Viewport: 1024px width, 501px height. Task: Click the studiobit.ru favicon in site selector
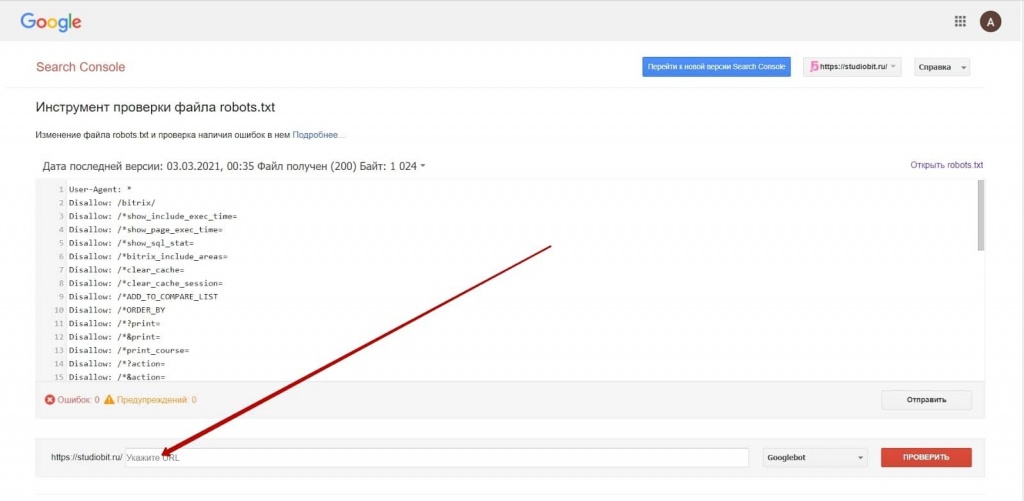814,67
